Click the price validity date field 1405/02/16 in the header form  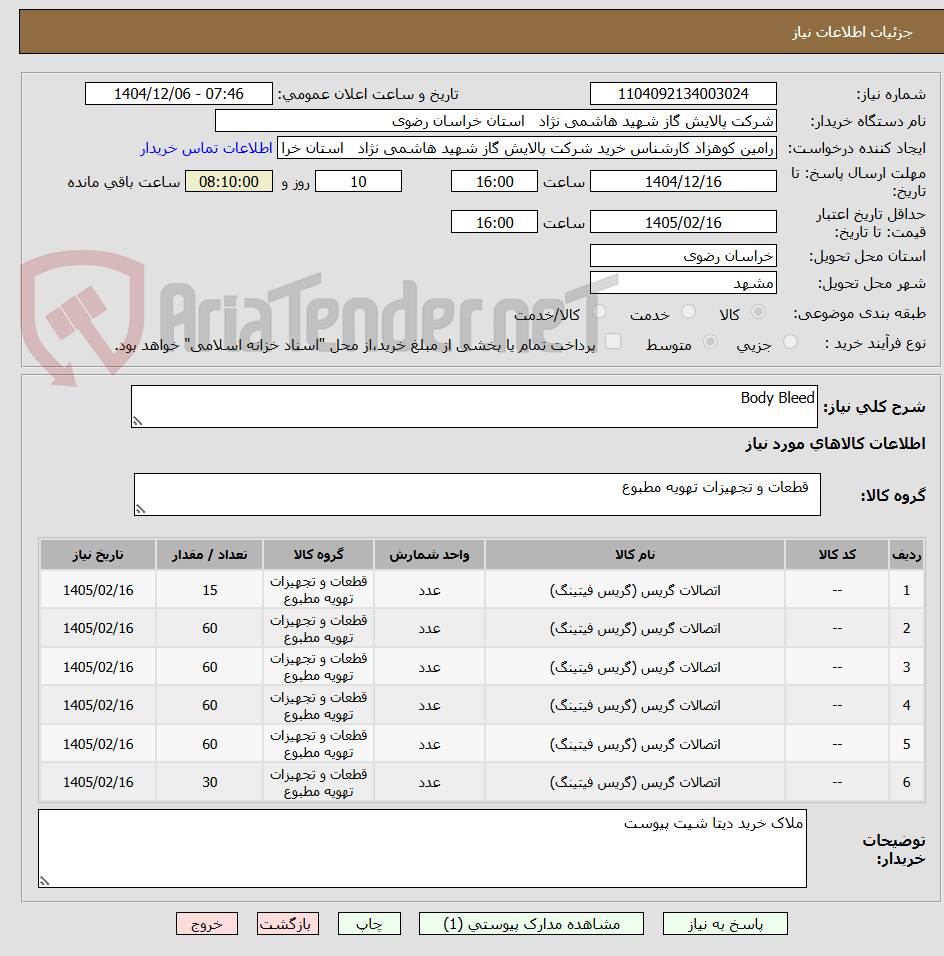[683, 223]
